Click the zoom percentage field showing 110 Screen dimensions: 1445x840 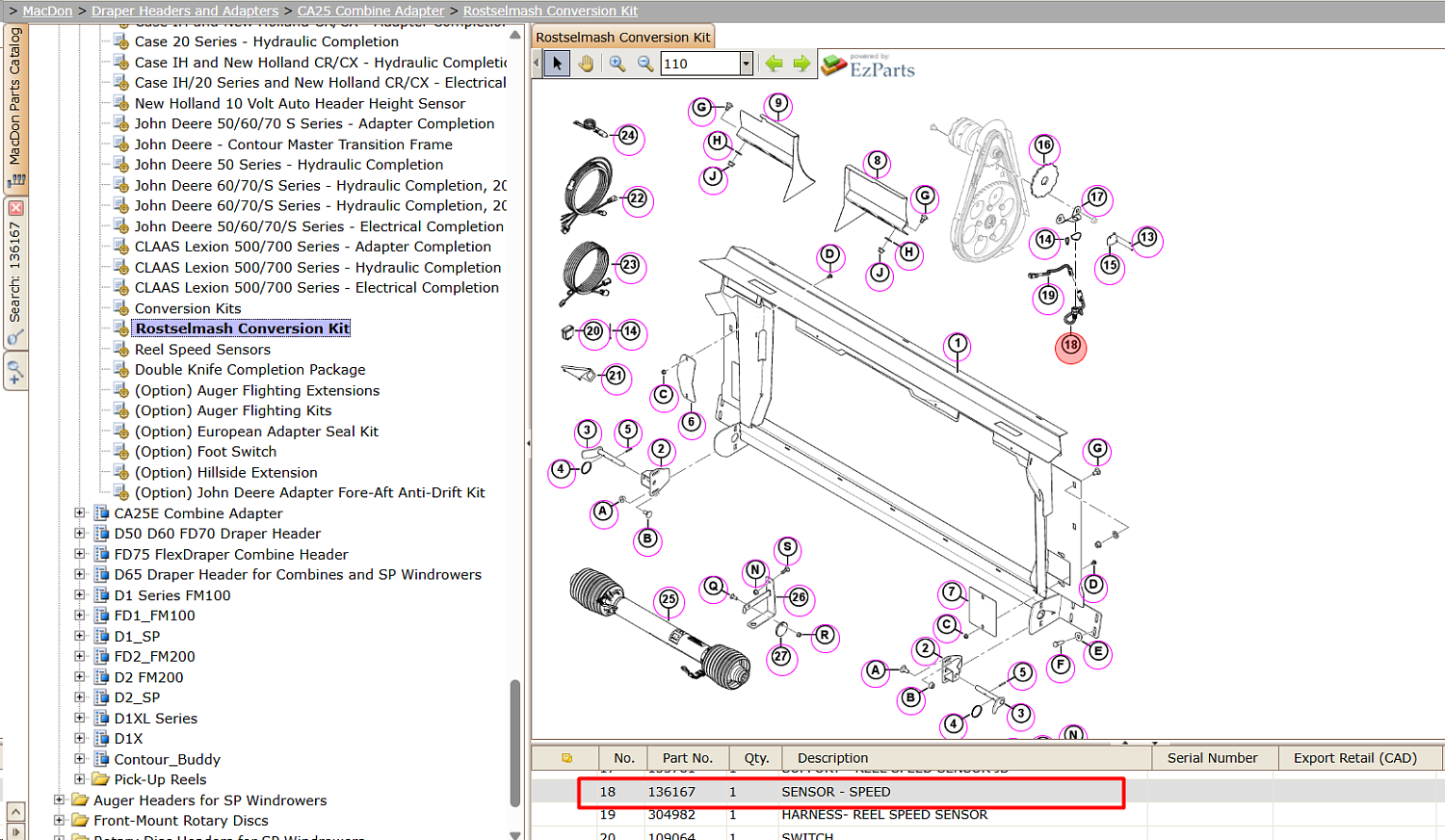pyautogui.click(x=700, y=64)
